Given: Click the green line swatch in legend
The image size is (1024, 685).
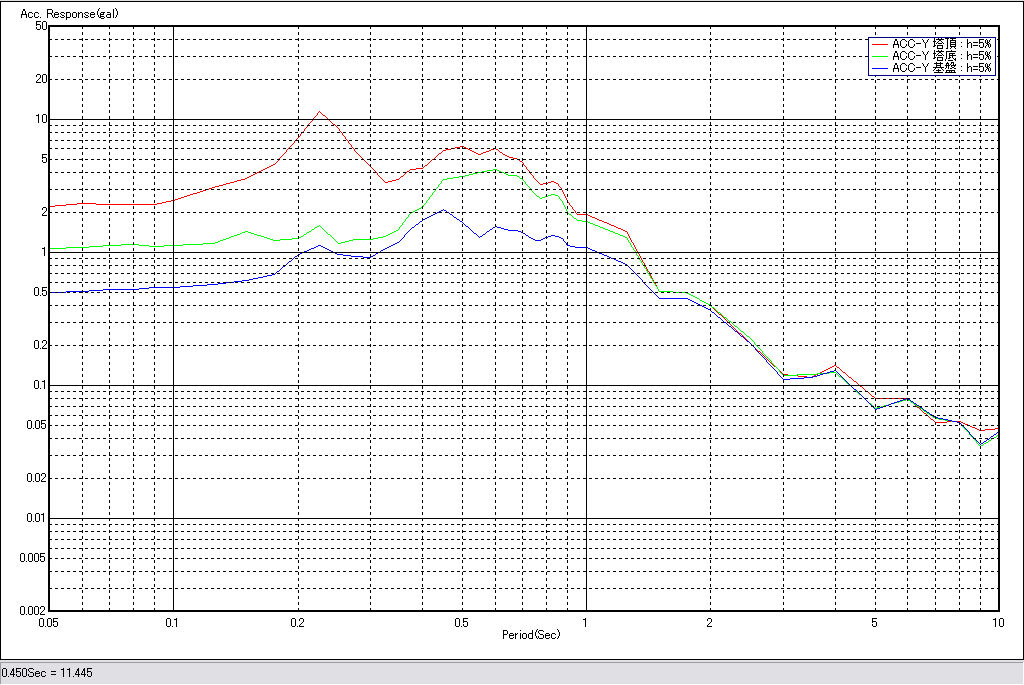Looking at the screenshot, I should click(x=879, y=56).
